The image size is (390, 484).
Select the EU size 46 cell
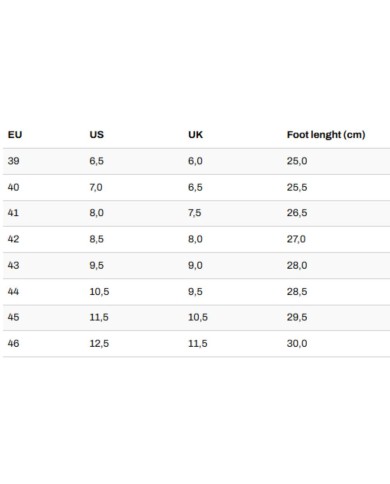[x=13, y=343]
